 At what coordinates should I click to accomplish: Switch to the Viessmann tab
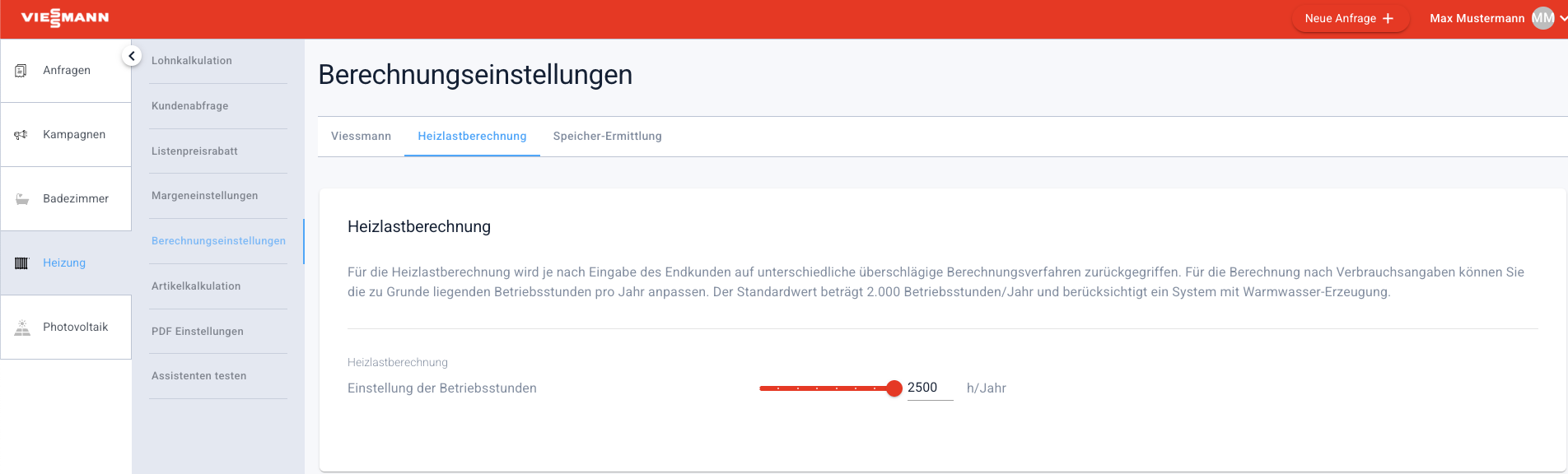361,137
